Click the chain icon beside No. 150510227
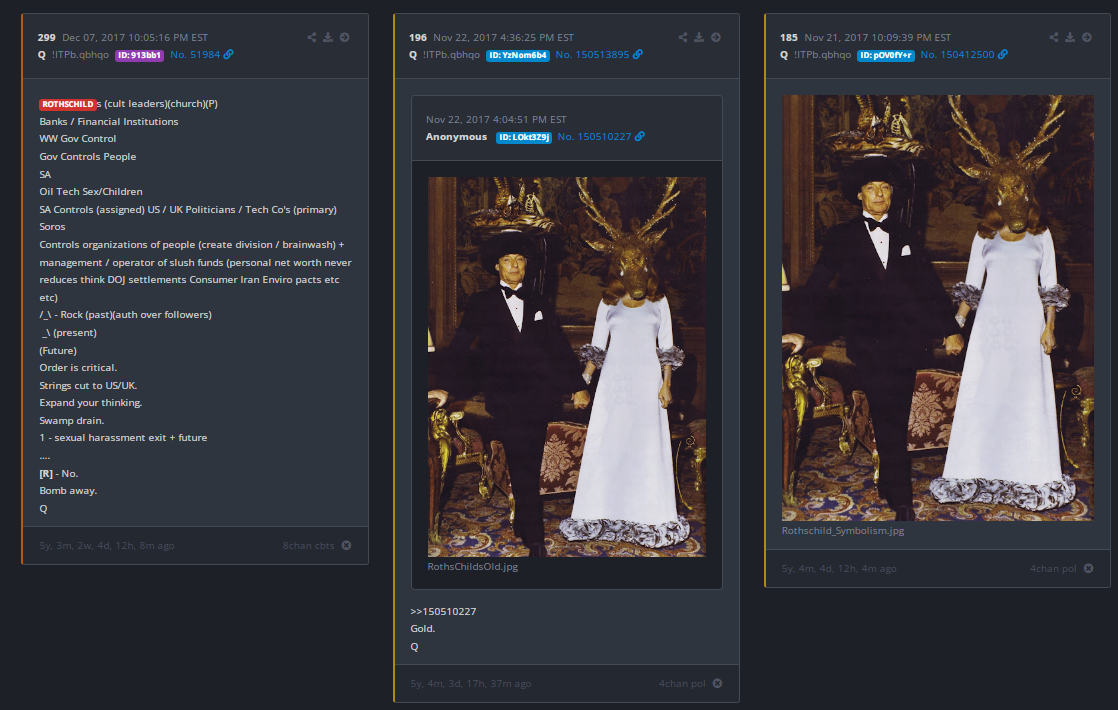The image size is (1118, 710). point(640,136)
